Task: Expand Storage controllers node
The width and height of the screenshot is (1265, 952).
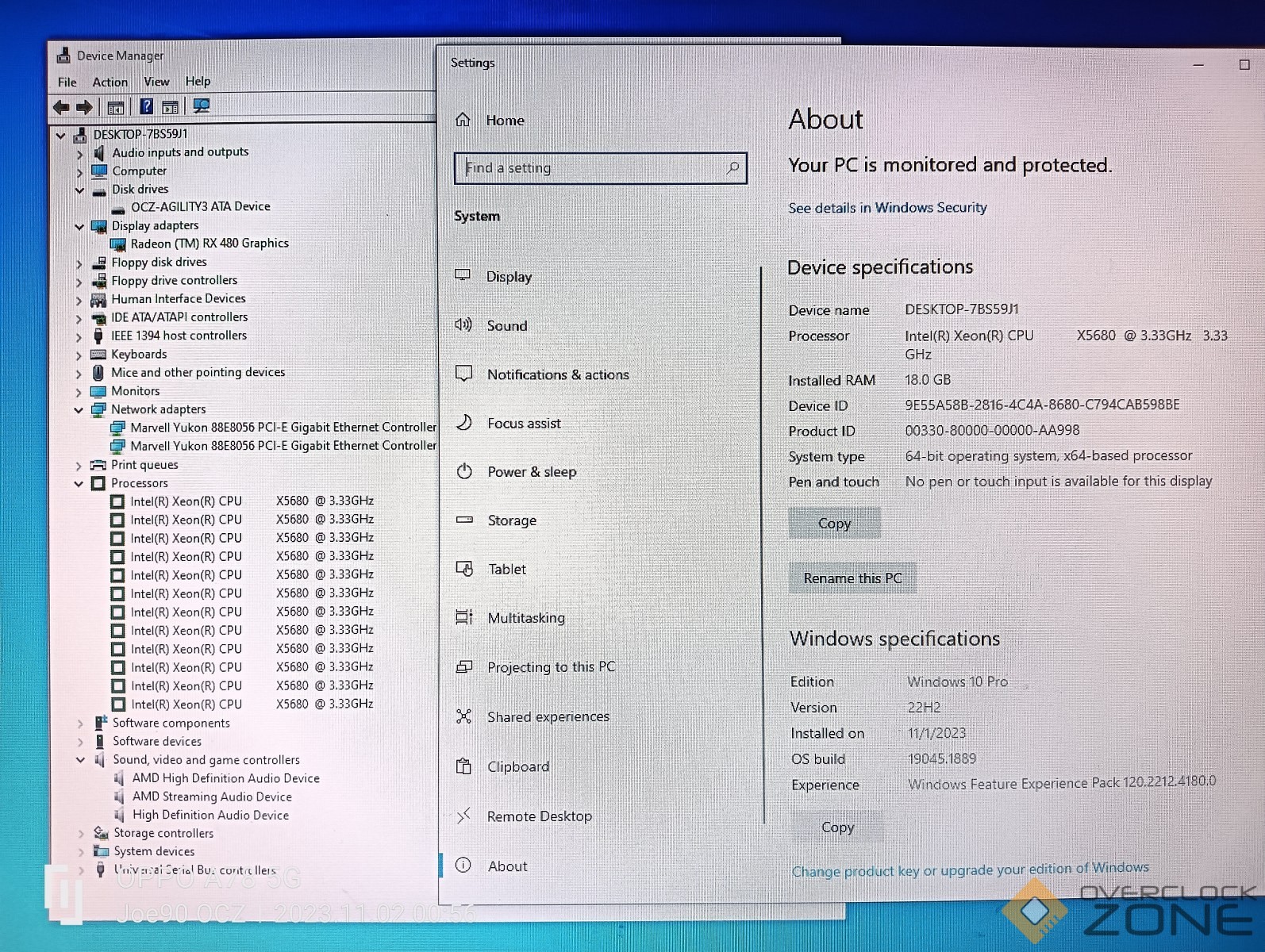Action: point(81,834)
